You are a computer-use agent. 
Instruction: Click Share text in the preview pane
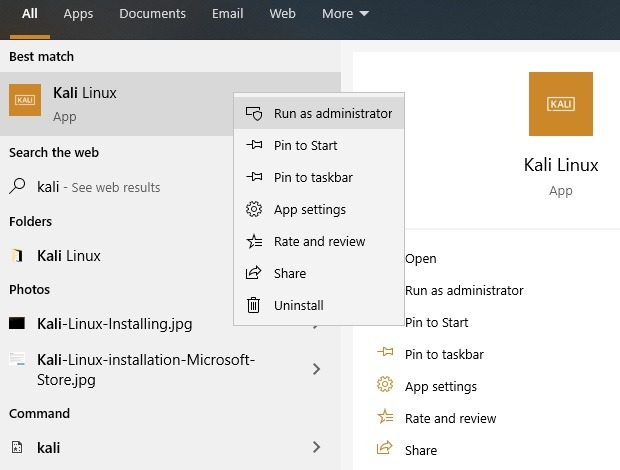pos(421,450)
